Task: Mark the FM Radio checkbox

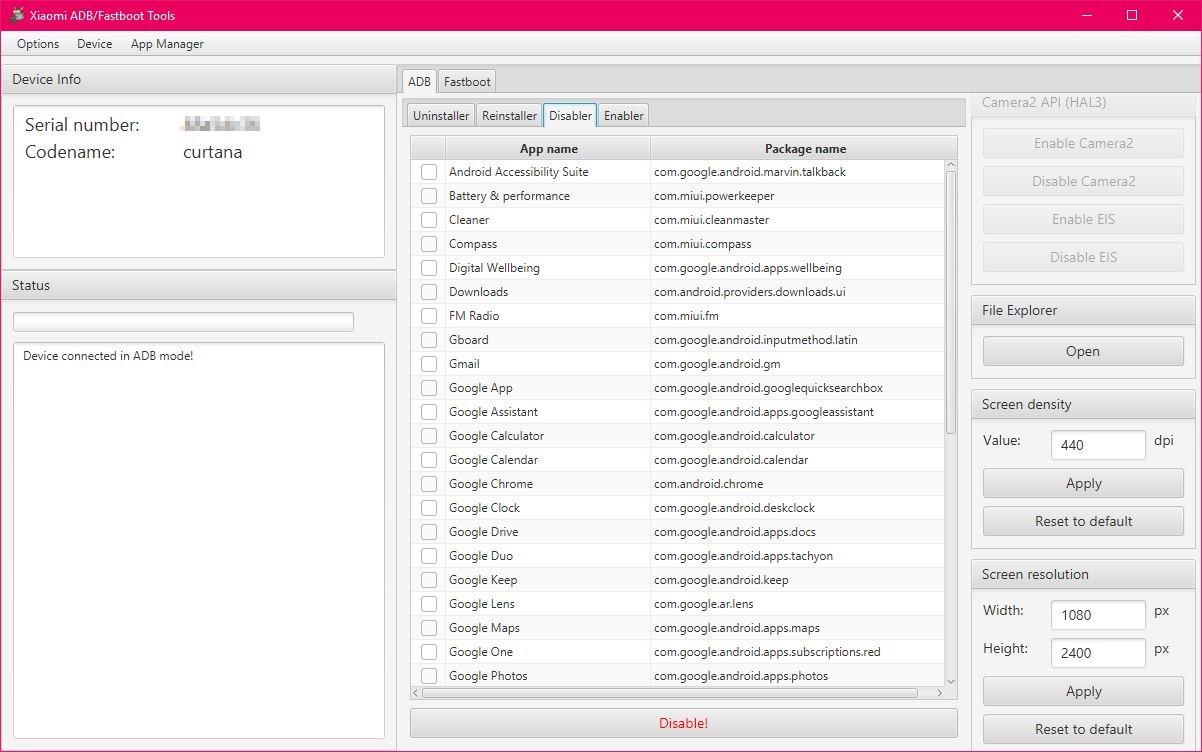Action: point(429,316)
